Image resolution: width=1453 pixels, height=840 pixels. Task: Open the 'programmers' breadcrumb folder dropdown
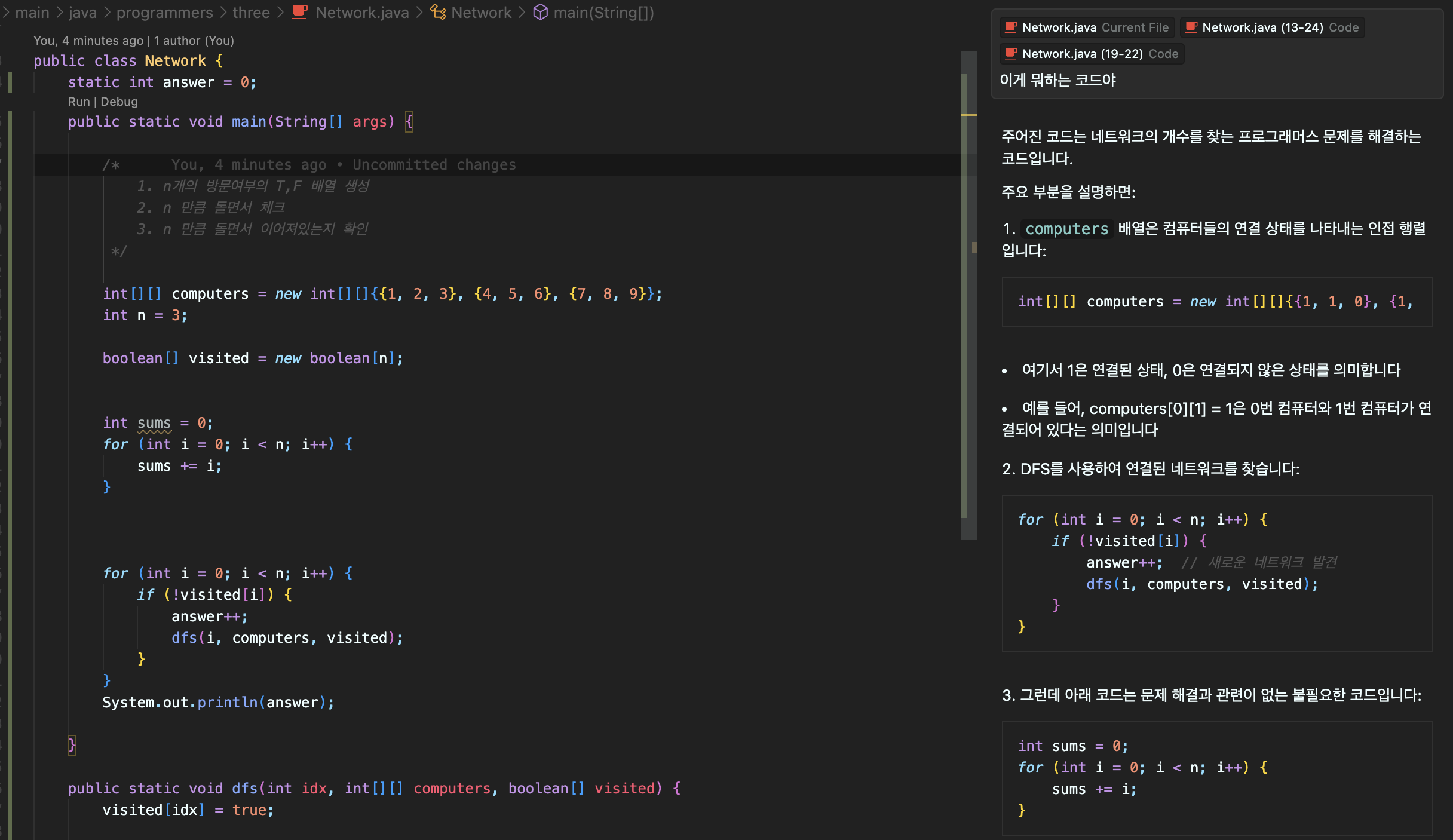pyautogui.click(x=164, y=12)
